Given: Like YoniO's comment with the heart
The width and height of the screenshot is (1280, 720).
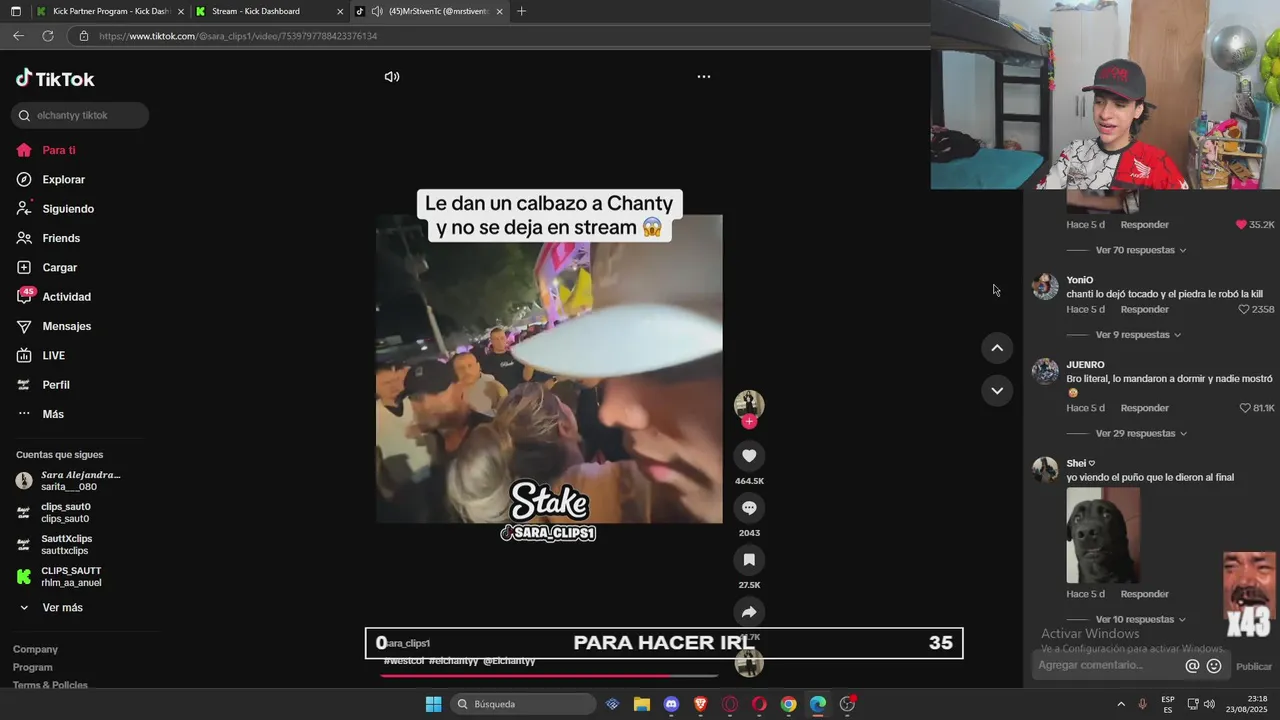Looking at the screenshot, I should (x=1244, y=310).
